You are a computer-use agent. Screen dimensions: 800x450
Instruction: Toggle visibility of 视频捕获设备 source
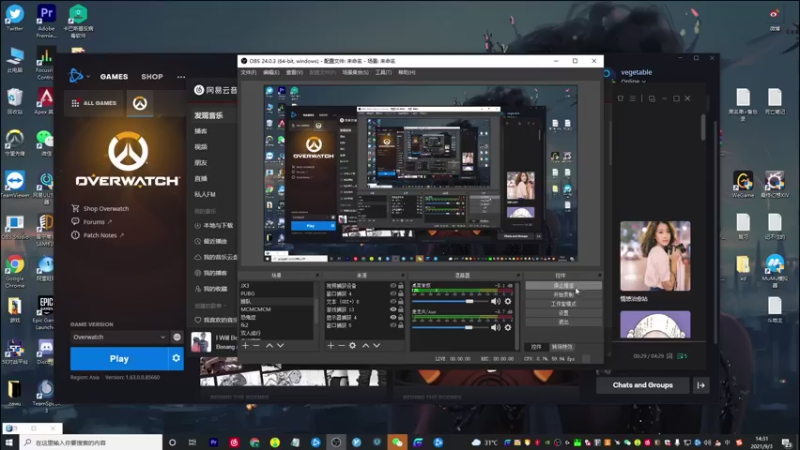click(393, 286)
